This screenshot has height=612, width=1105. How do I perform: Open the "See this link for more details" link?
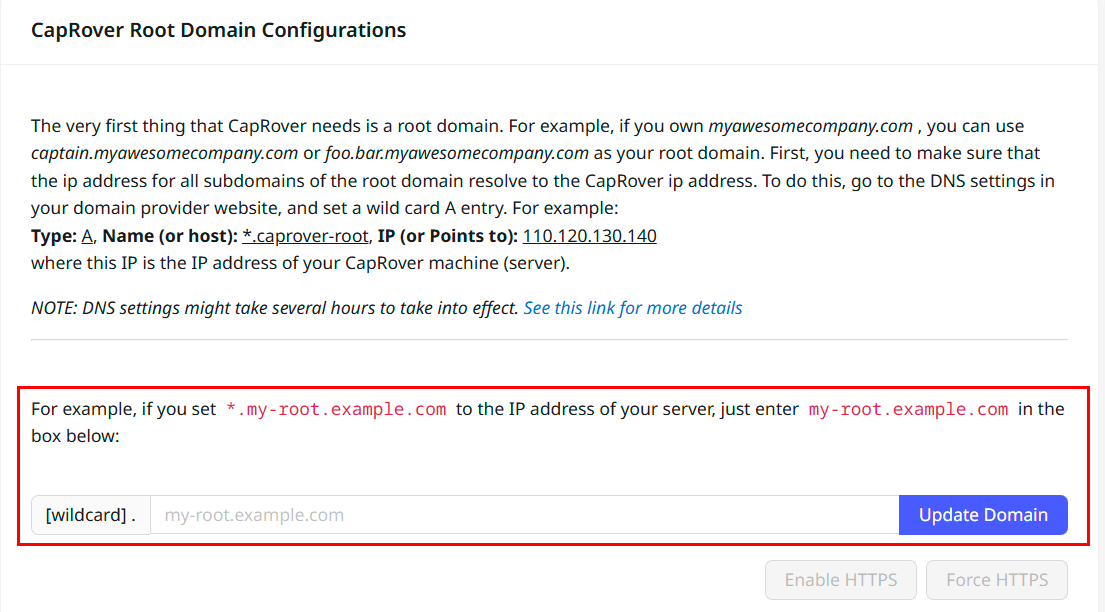coord(632,308)
